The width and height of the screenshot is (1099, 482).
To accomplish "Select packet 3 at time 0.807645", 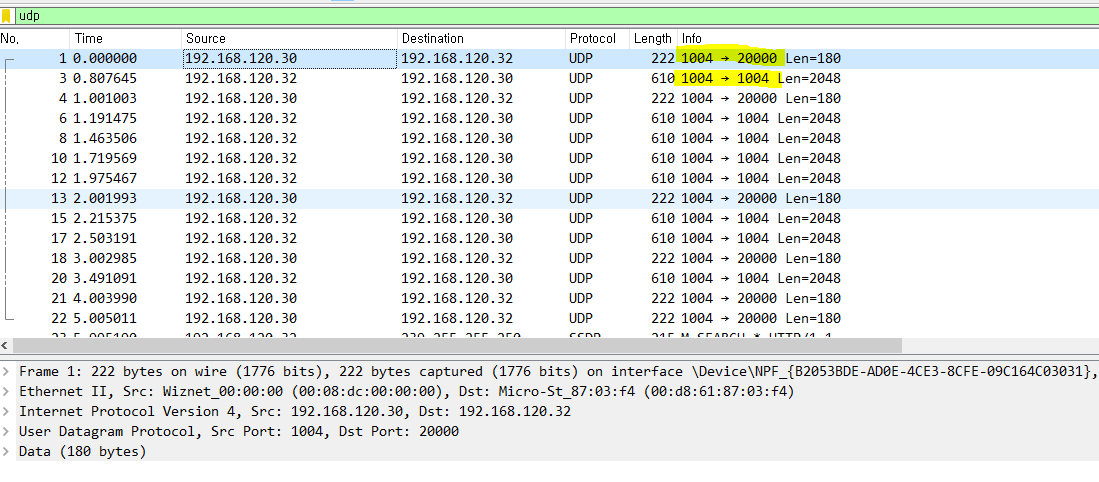I will (550, 78).
